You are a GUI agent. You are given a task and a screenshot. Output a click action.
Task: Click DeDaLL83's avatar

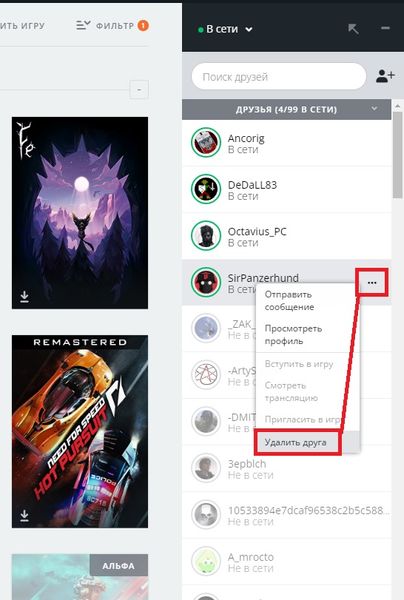[206, 189]
